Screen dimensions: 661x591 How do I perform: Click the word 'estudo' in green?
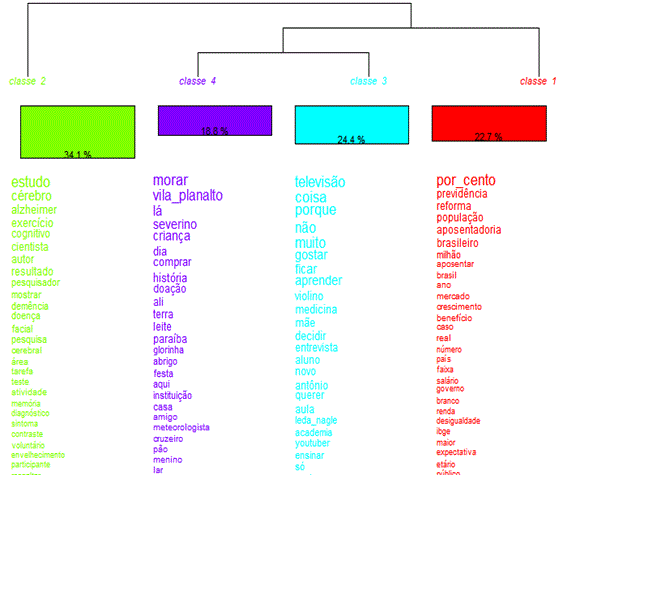[x=31, y=183]
